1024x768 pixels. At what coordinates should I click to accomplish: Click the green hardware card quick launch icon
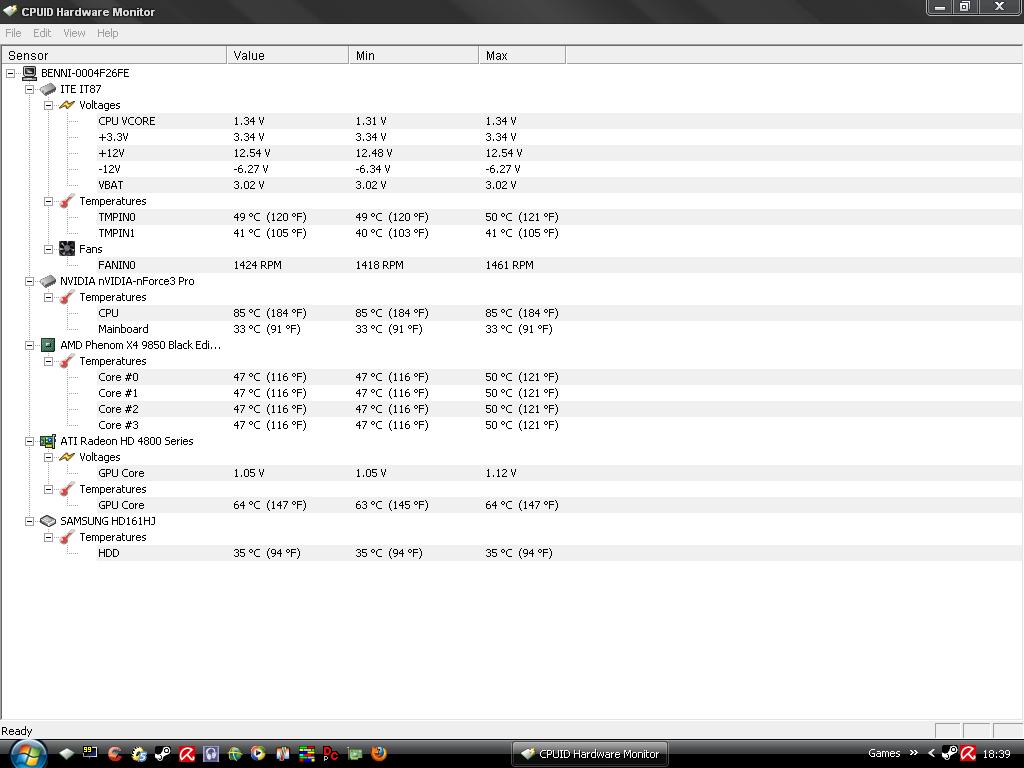(x=355, y=754)
